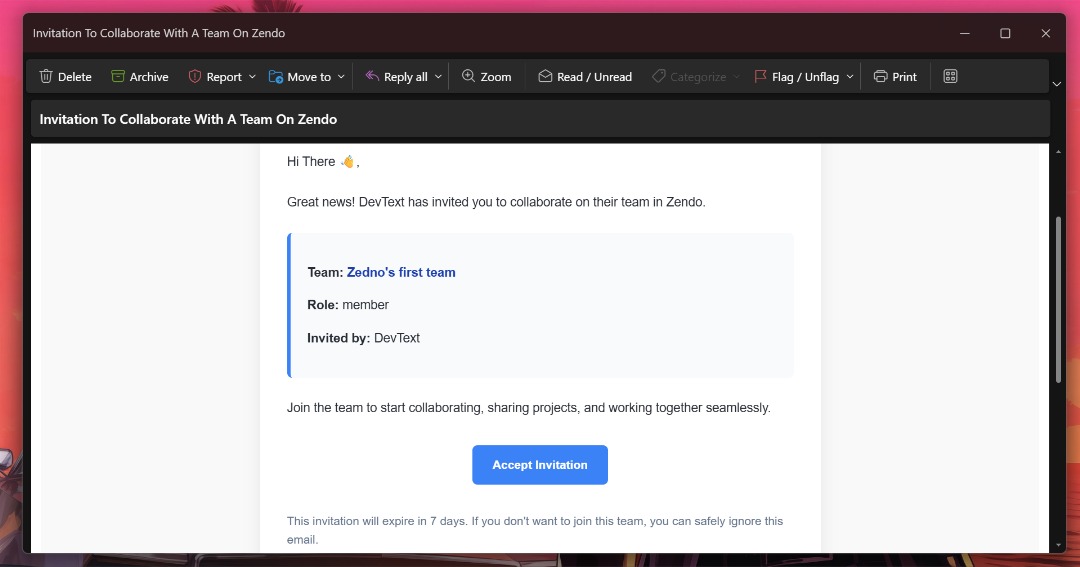Open the apps grid icon in toolbar
Screen dimensions: 1080x567
[x=951, y=76]
